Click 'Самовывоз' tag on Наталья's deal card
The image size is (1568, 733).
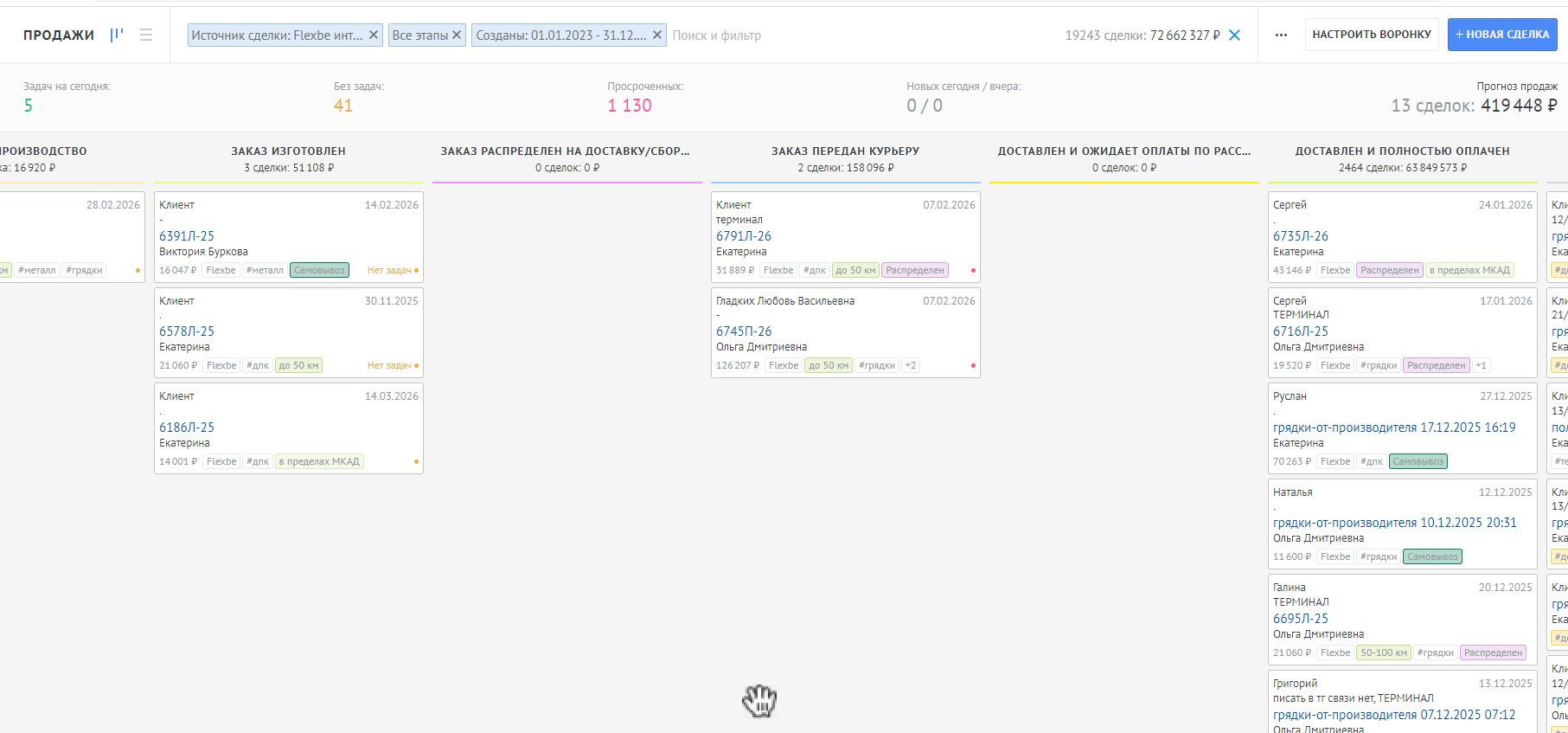click(1433, 556)
